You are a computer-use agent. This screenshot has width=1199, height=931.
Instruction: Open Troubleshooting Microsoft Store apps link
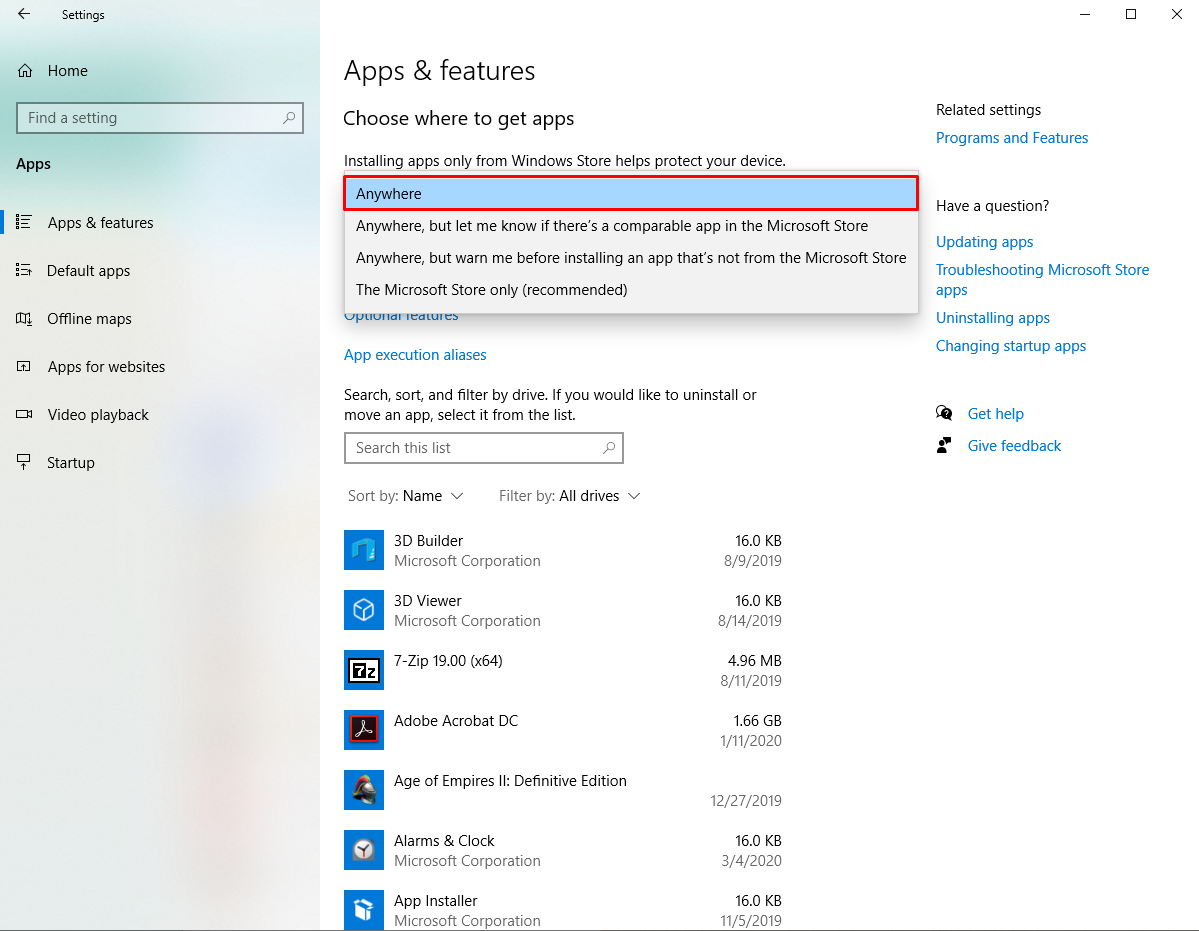(1042, 280)
